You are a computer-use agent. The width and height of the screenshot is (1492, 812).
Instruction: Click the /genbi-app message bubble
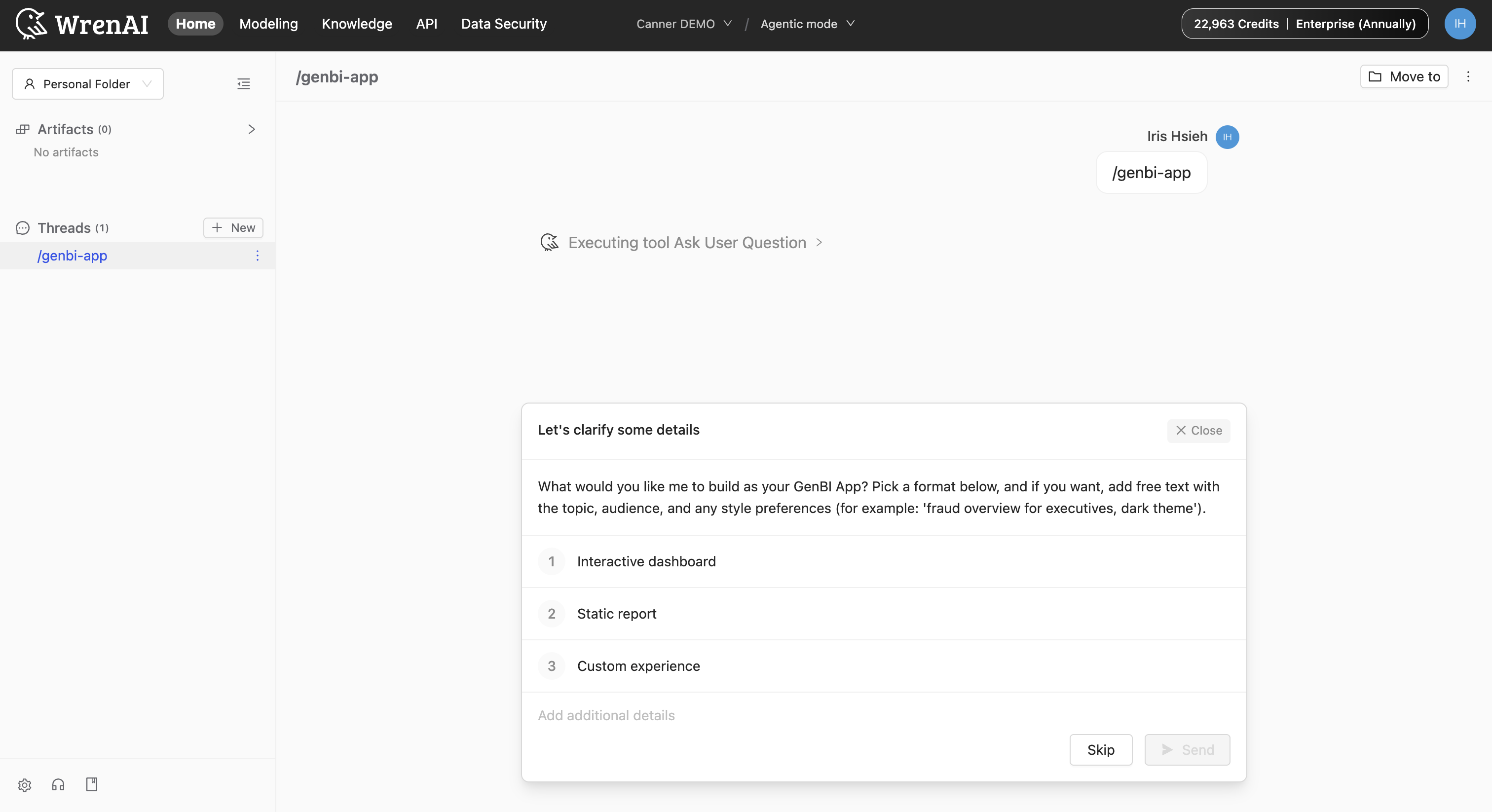coord(1152,173)
